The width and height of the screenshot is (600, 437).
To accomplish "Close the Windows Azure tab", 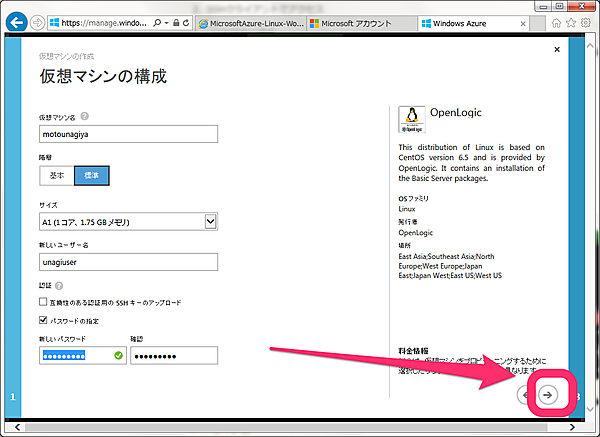I will pos(523,24).
